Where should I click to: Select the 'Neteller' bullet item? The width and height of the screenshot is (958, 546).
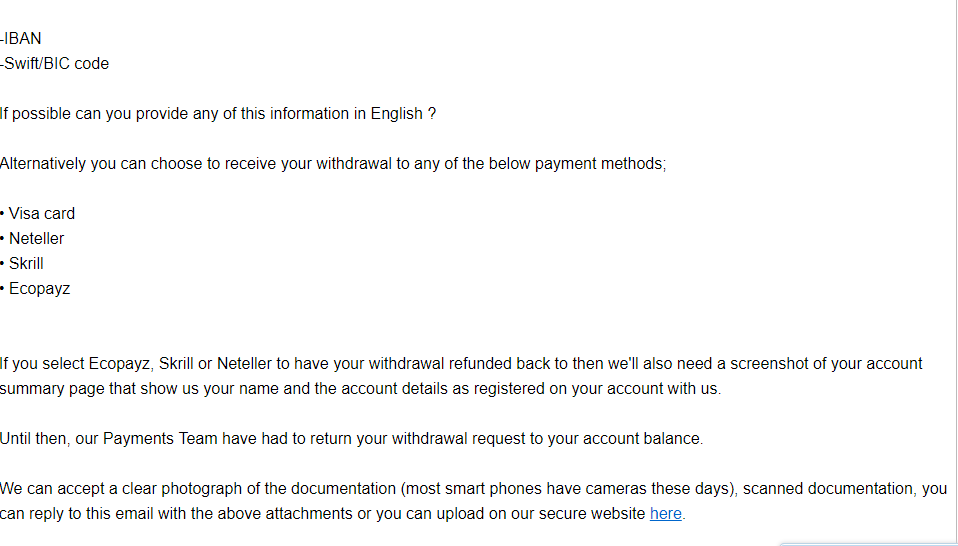tap(32, 239)
